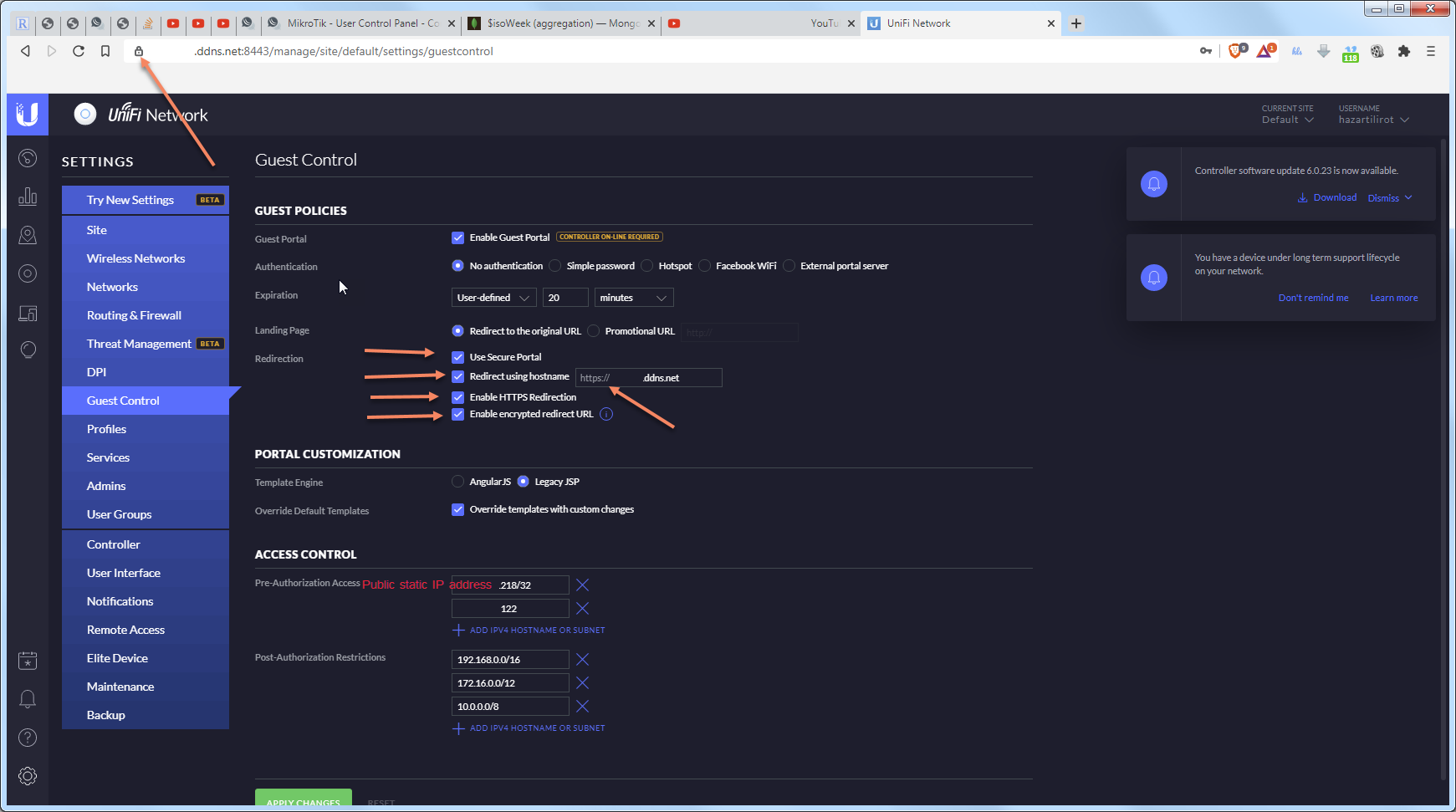The width and height of the screenshot is (1456, 812).
Task: Switch to the $isoWeek (aggregation) tab
Action: [x=561, y=23]
